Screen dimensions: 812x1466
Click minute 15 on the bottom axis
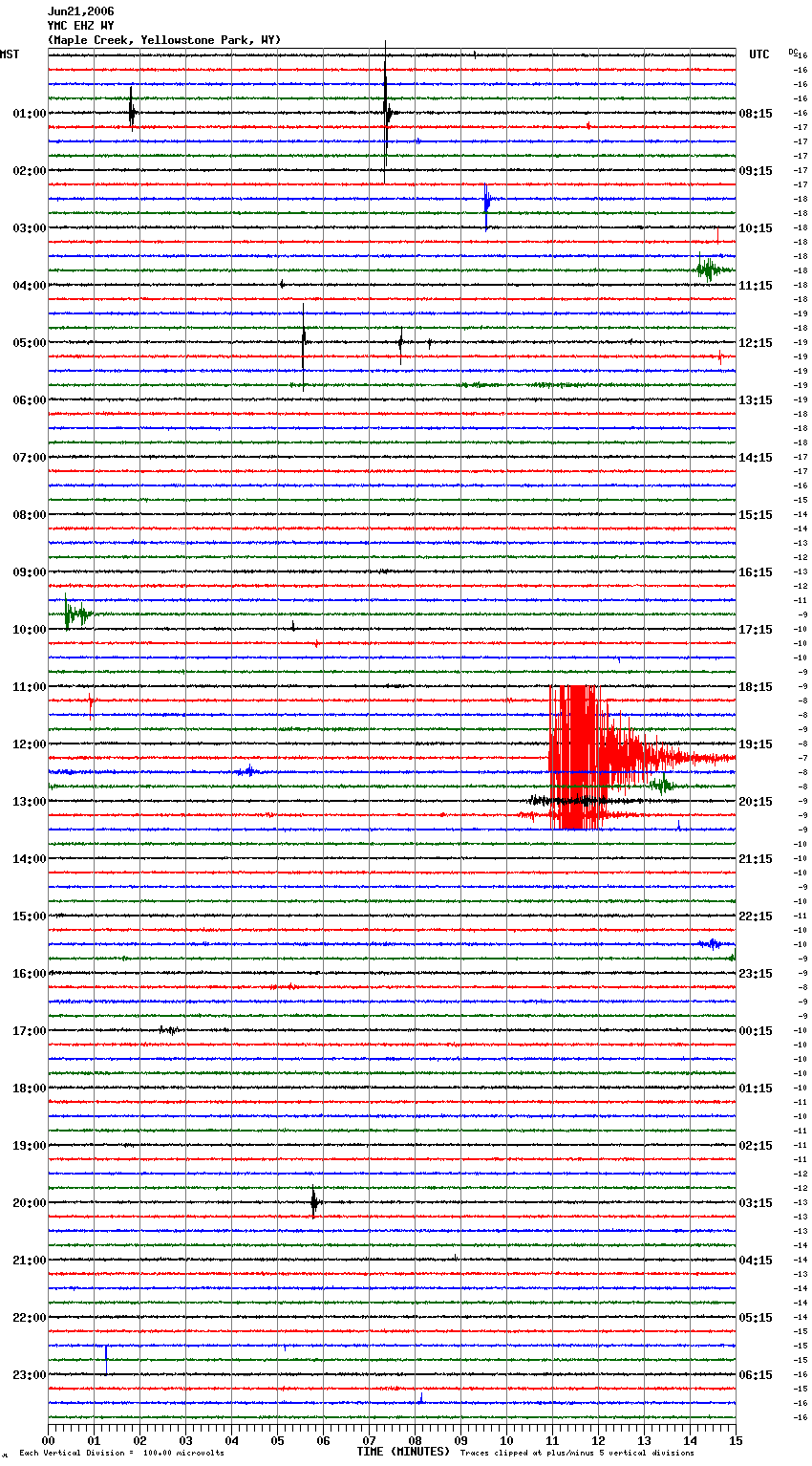click(x=736, y=1440)
